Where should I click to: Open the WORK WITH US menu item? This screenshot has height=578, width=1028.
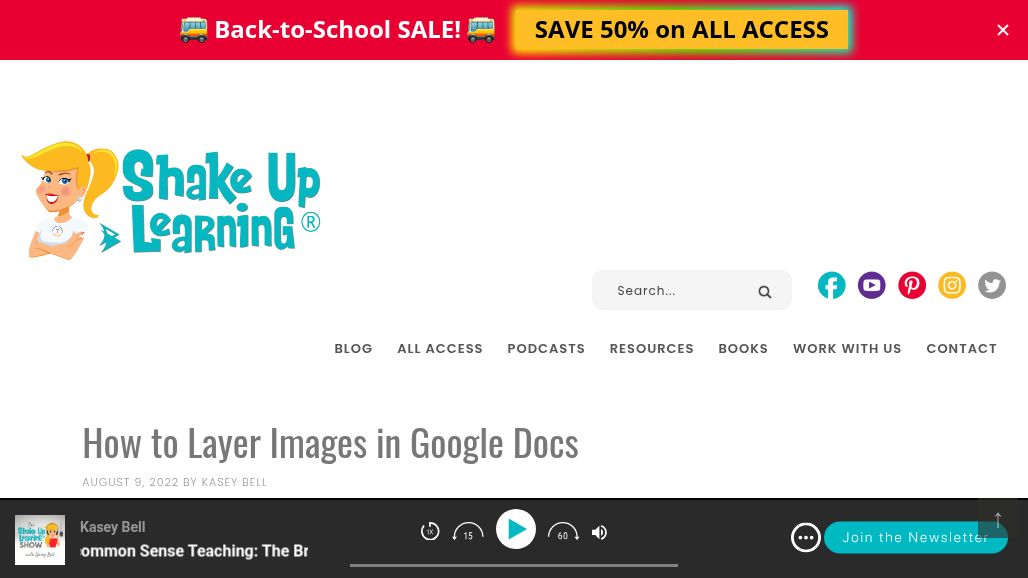(847, 349)
